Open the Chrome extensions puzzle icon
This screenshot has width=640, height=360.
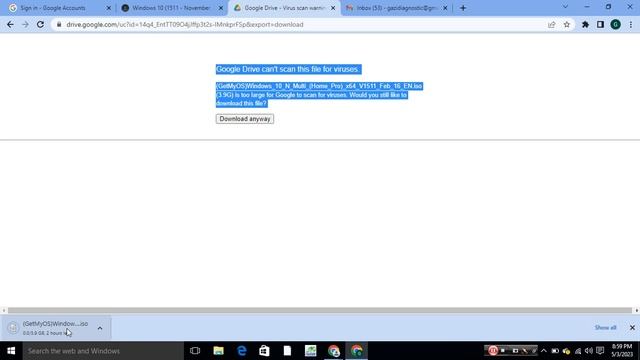pos(585,24)
